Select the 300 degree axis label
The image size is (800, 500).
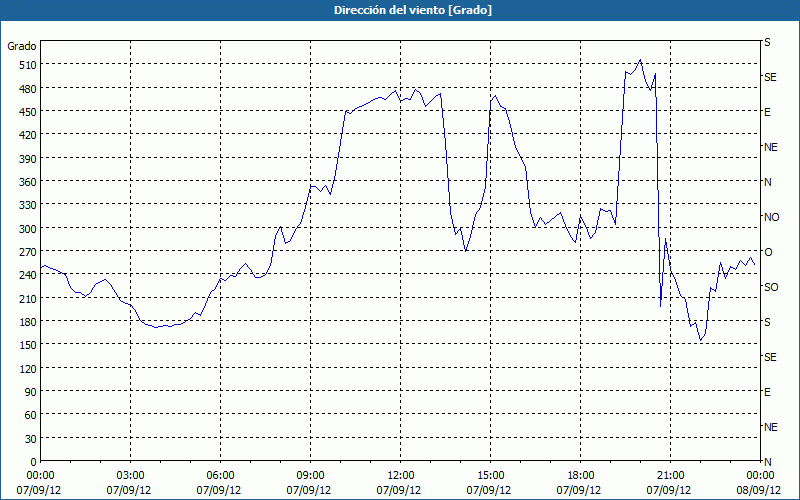(x=28, y=228)
